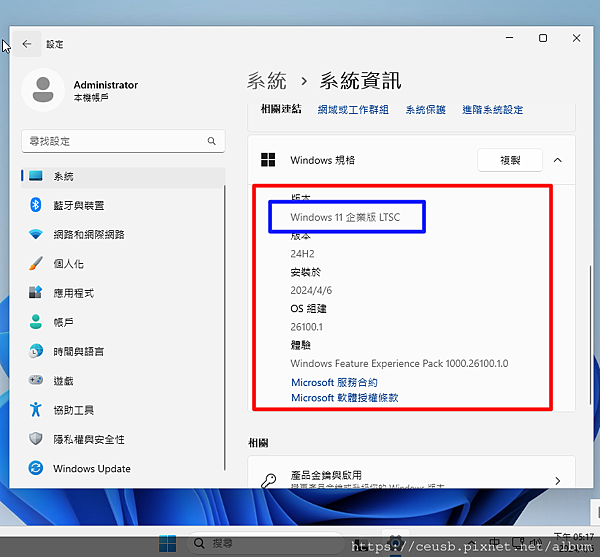Screen dimensions: 600x557
Task: Click the key icon beside 產品金鑰與啟用
Action: click(269, 480)
